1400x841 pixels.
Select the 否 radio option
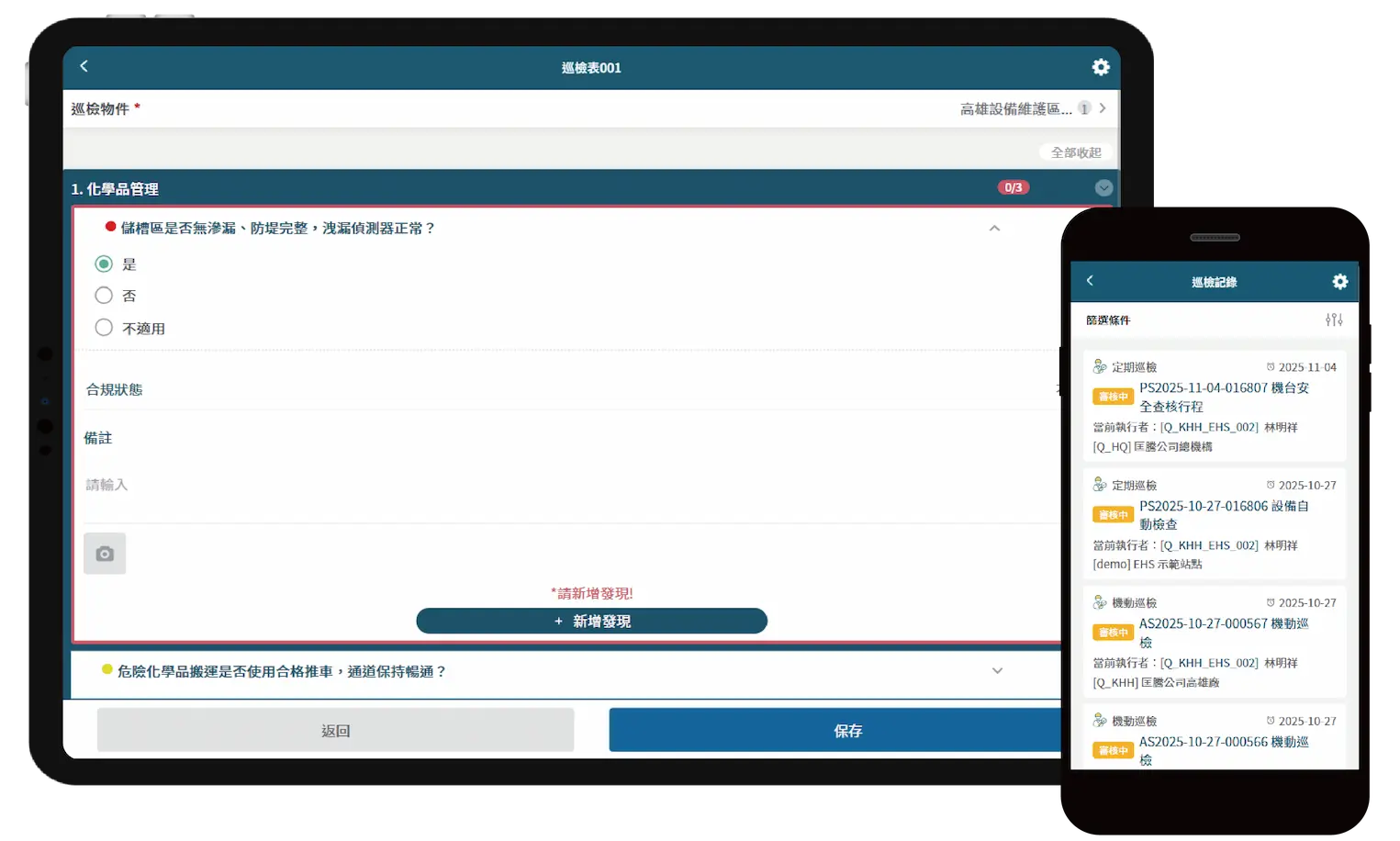point(103,295)
